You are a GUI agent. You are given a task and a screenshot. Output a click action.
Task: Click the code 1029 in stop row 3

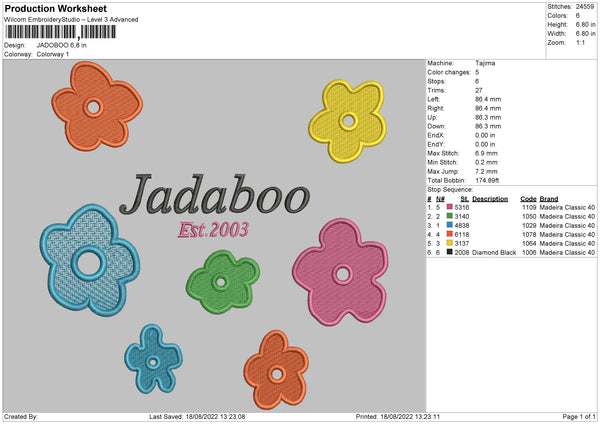[529, 225]
